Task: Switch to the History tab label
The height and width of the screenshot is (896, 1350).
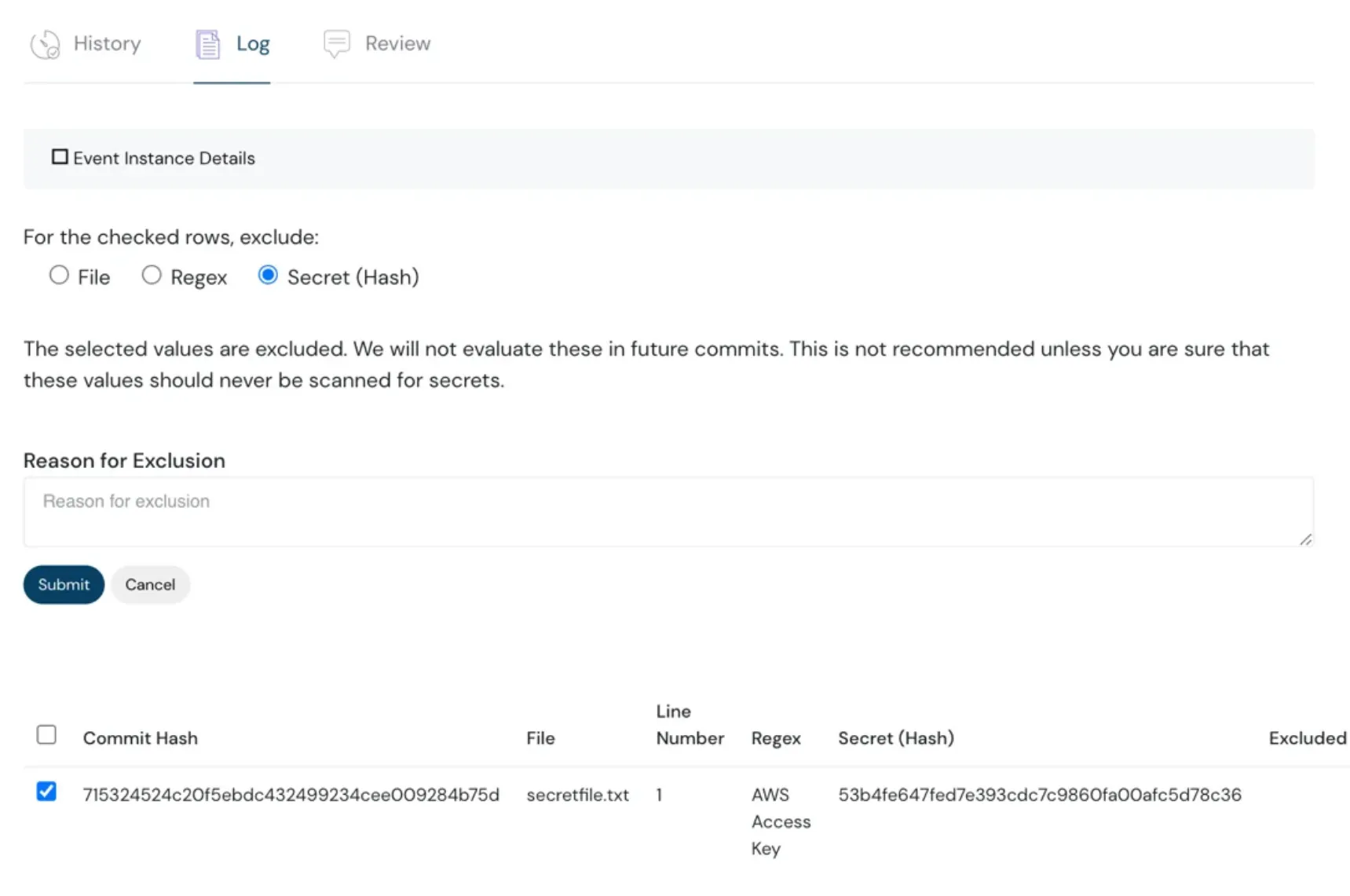Action: pos(107,44)
